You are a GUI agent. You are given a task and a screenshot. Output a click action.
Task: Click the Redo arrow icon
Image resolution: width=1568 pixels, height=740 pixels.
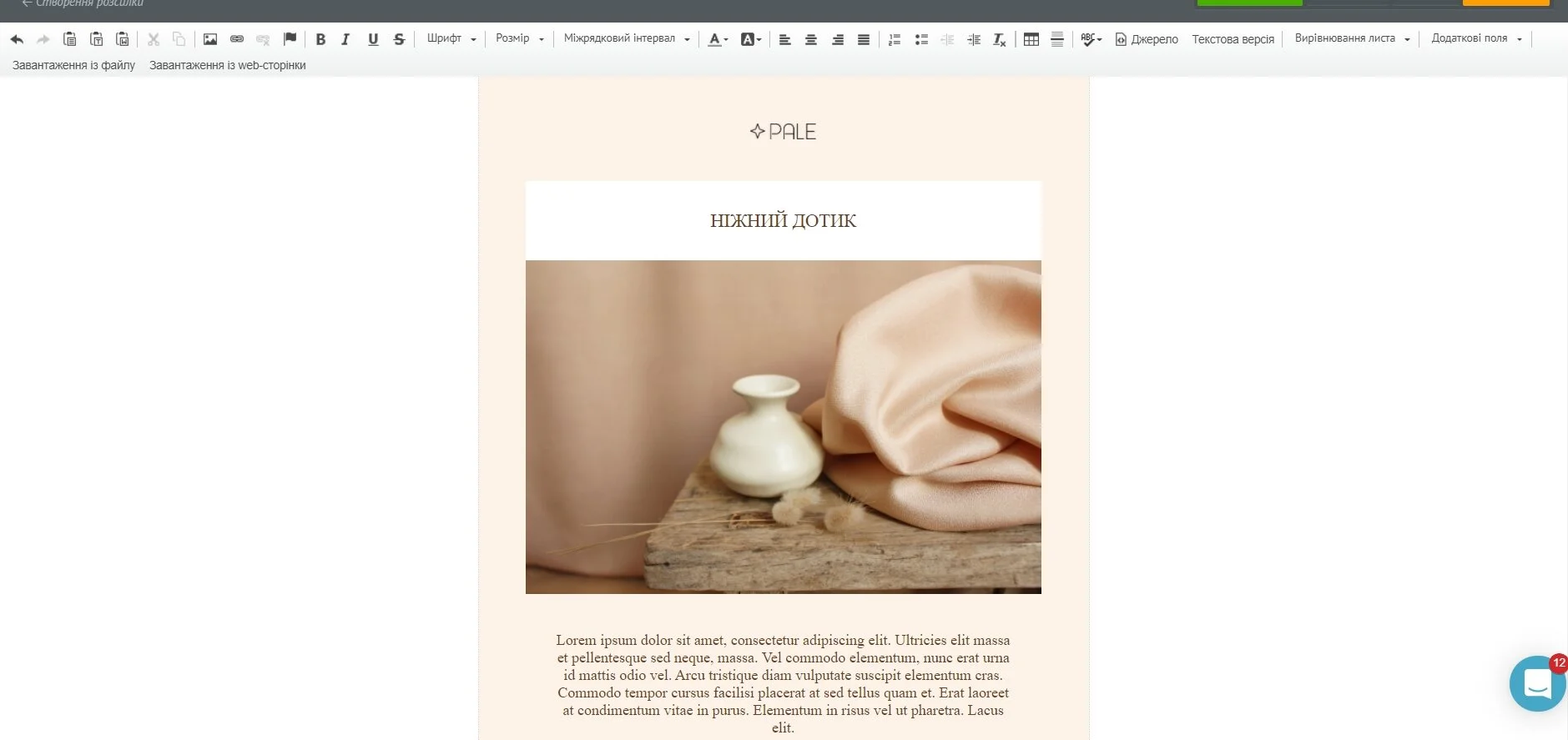43,39
